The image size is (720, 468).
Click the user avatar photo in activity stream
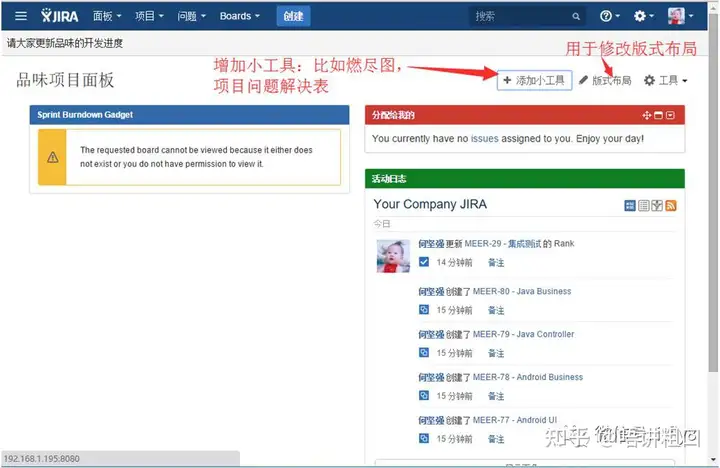[394, 256]
